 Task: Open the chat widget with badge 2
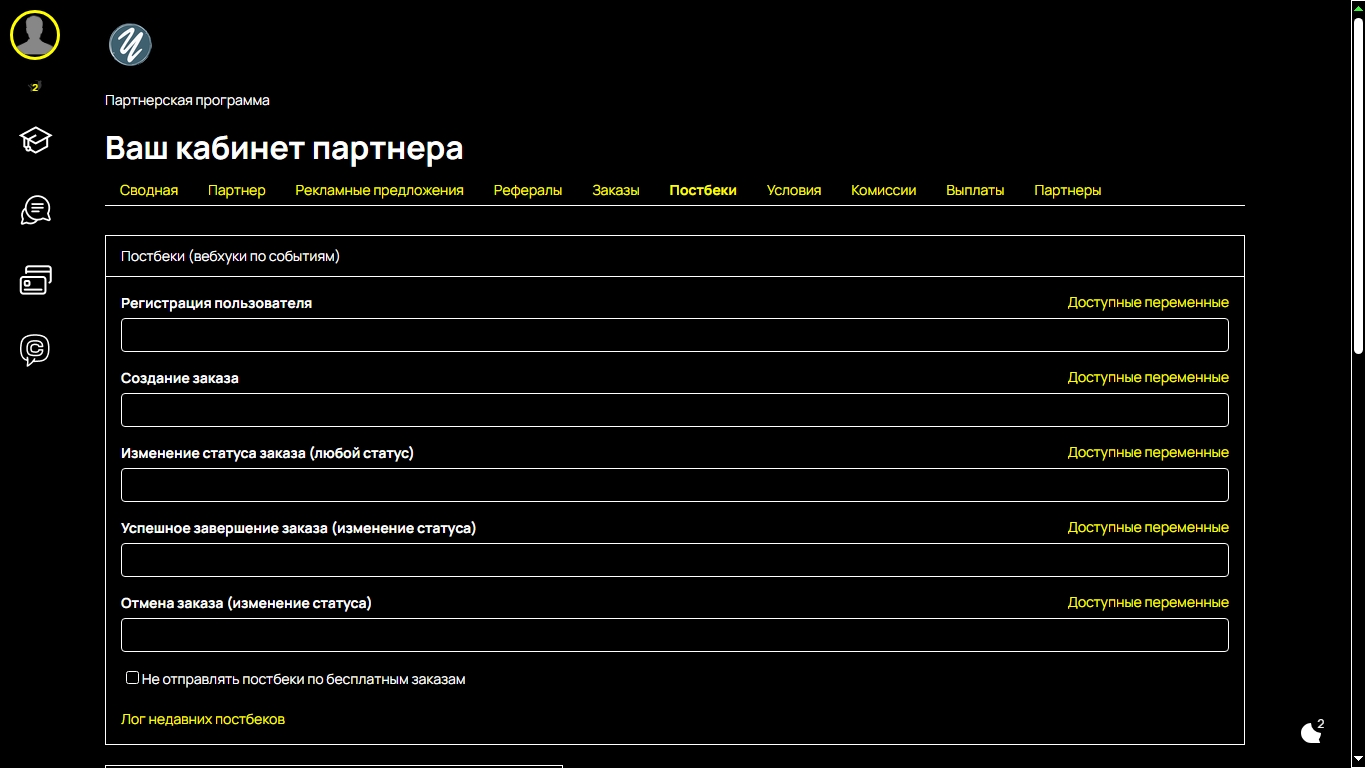point(1312,733)
